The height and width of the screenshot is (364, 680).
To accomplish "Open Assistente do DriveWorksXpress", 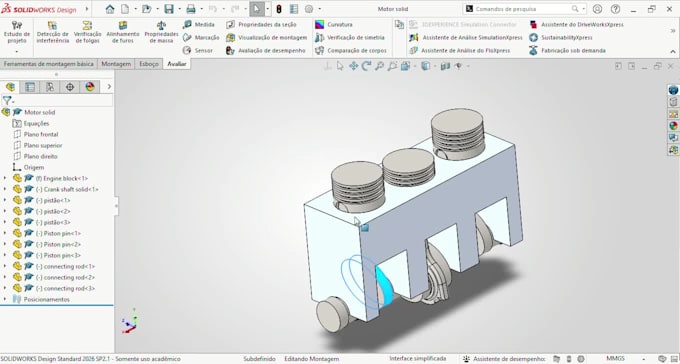I will pos(576,25).
